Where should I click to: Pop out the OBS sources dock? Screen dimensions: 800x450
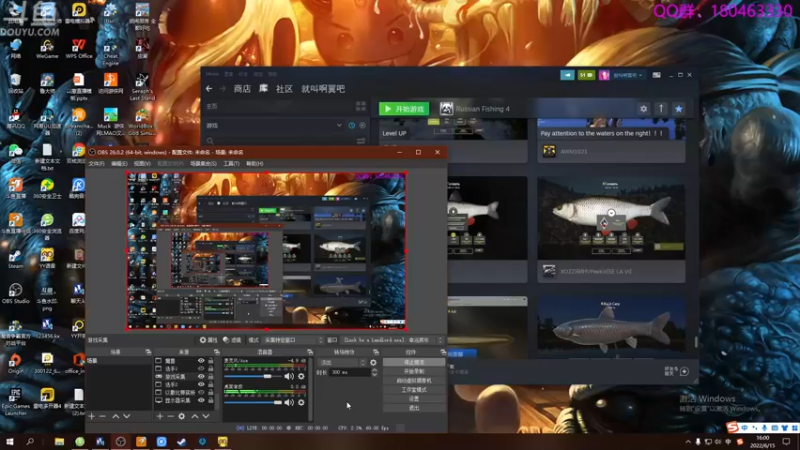pyautogui.click(x=216, y=352)
